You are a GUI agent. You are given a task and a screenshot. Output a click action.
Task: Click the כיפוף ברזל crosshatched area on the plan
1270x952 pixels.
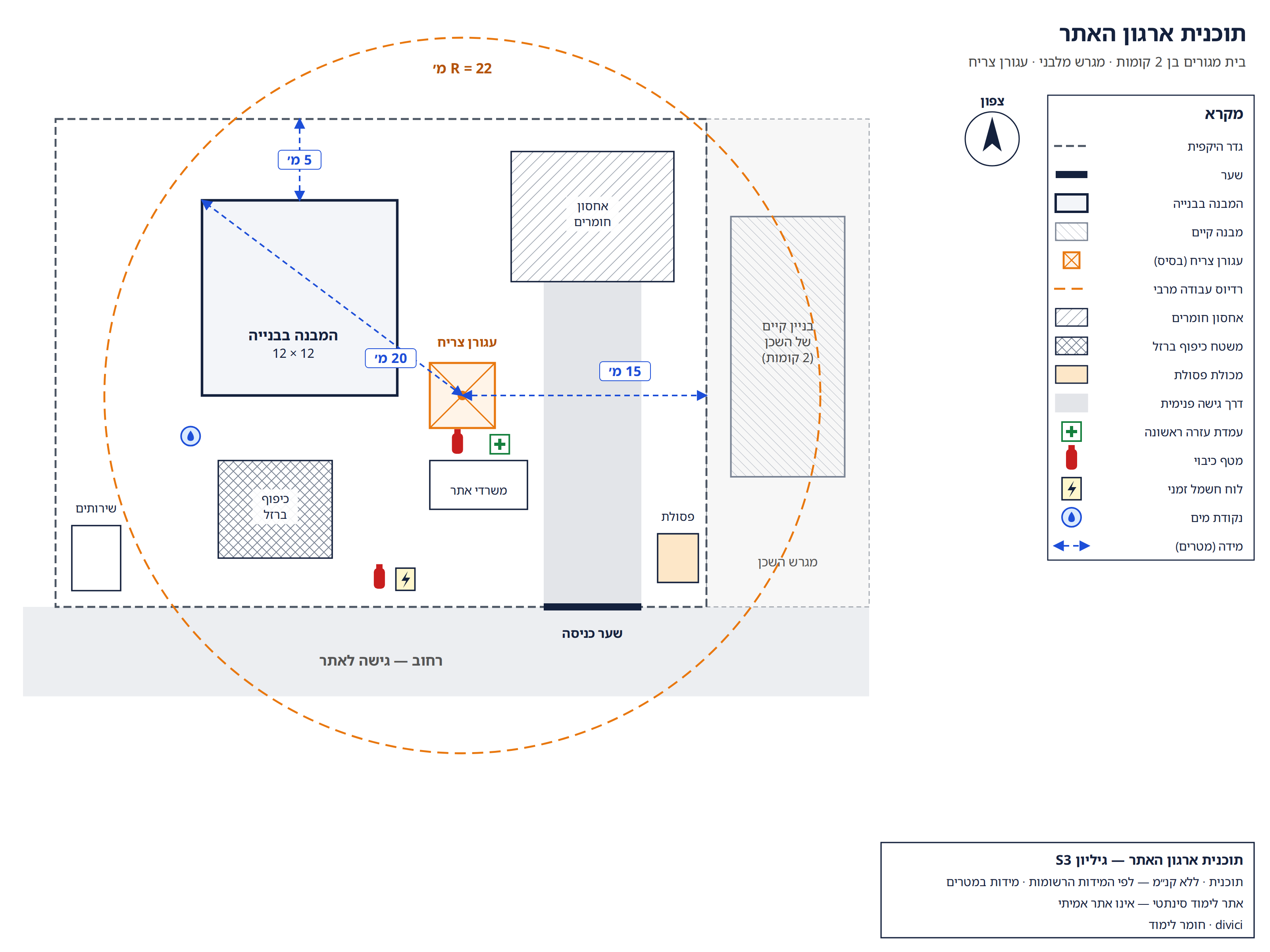275,509
